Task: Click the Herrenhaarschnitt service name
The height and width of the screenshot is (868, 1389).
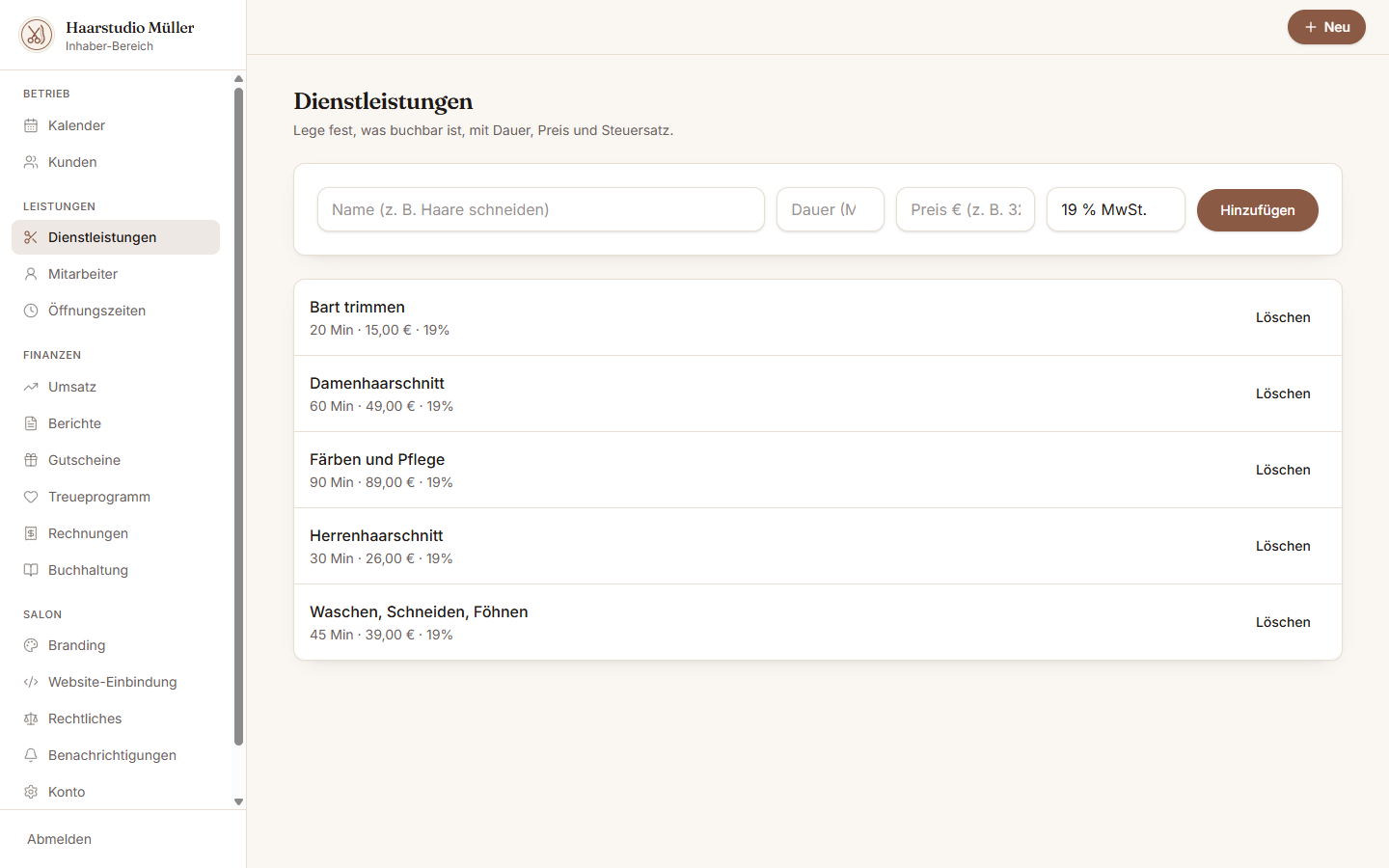Action: (x=376, y=535)
